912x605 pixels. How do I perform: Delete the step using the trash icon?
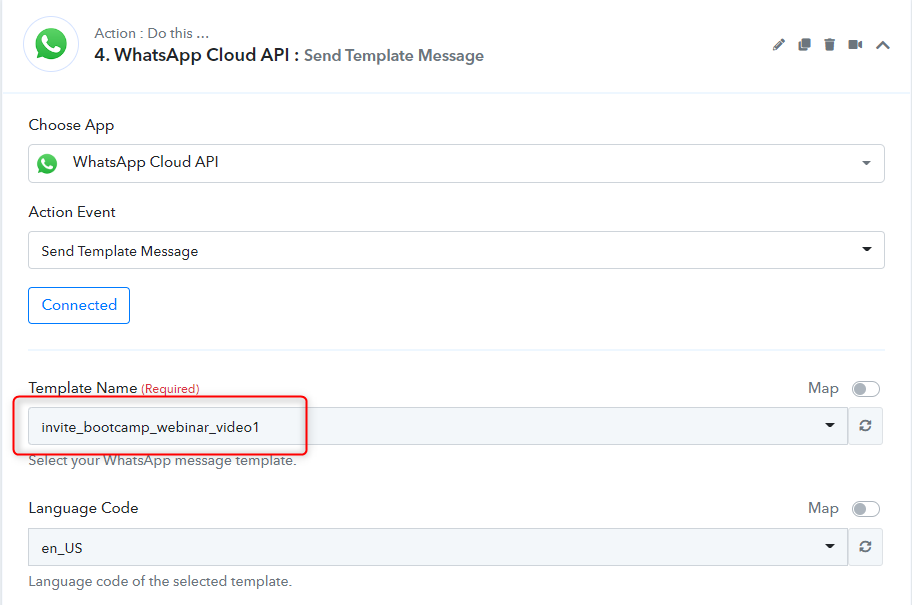(829, 45)
